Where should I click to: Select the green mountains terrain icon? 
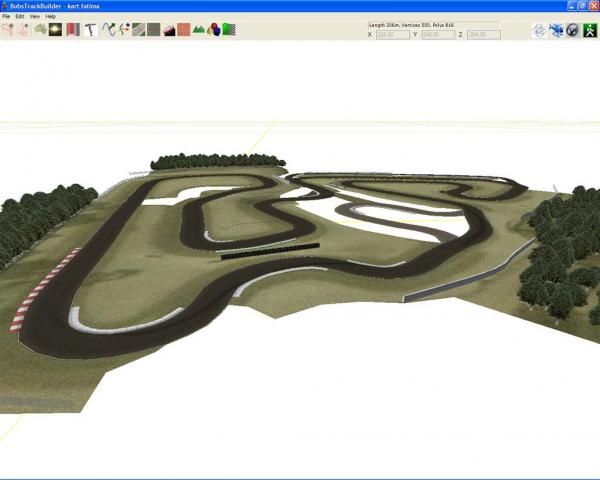click(x=199, y=29)
